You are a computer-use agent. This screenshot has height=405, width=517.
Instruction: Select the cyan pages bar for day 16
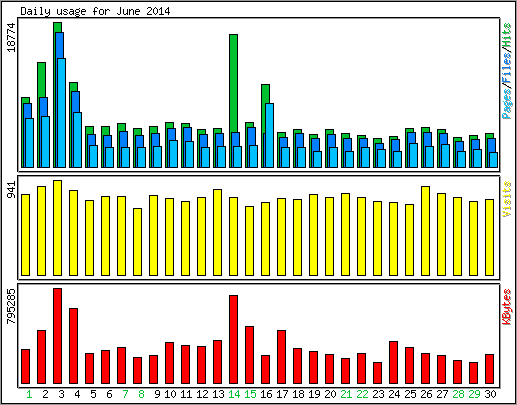pyautogui.click(x=269, y=135)
